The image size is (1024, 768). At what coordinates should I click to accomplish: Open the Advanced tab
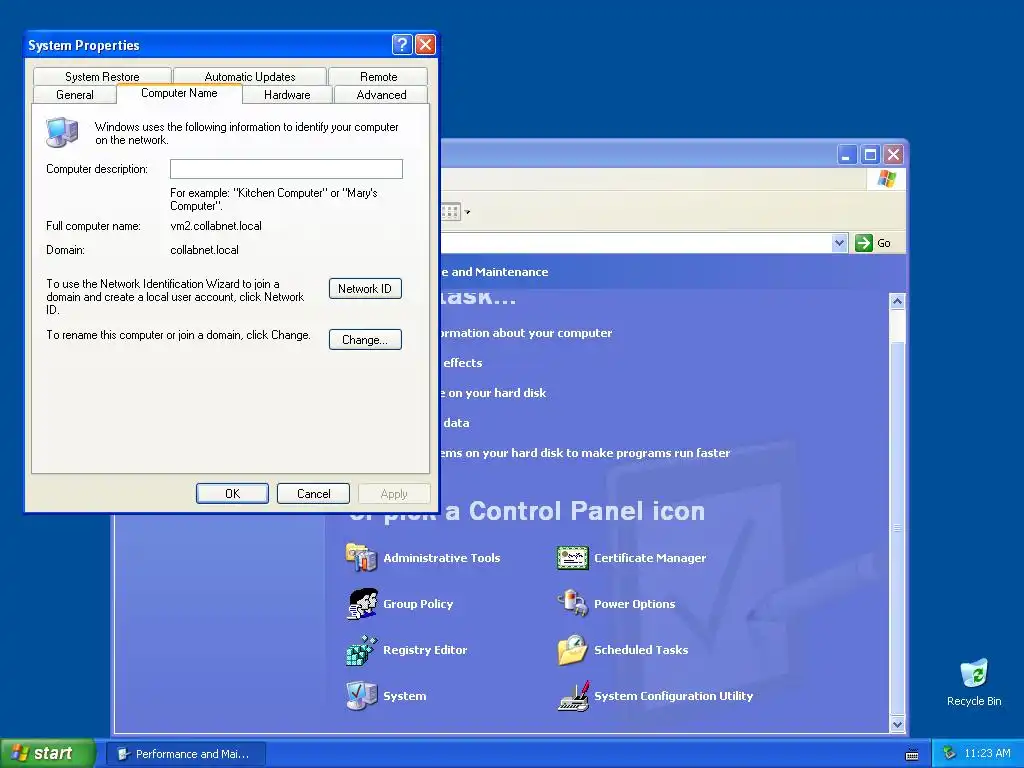[x=381, y=95]
